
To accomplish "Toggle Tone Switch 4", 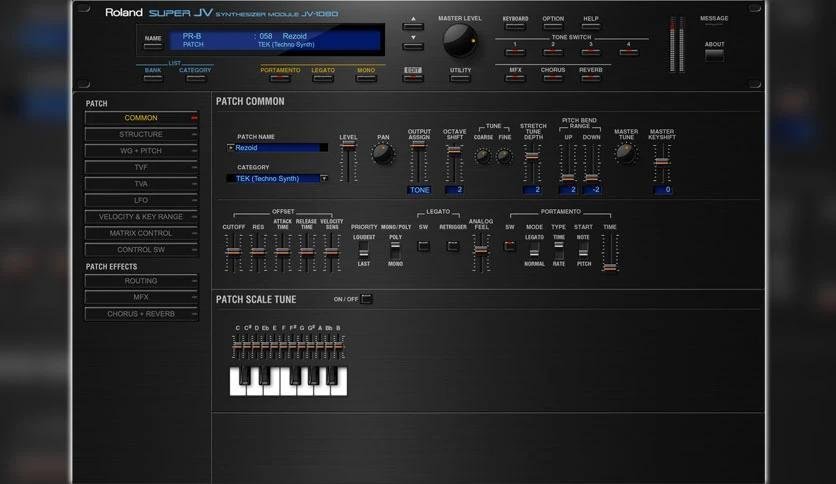I will pos(629,52).
